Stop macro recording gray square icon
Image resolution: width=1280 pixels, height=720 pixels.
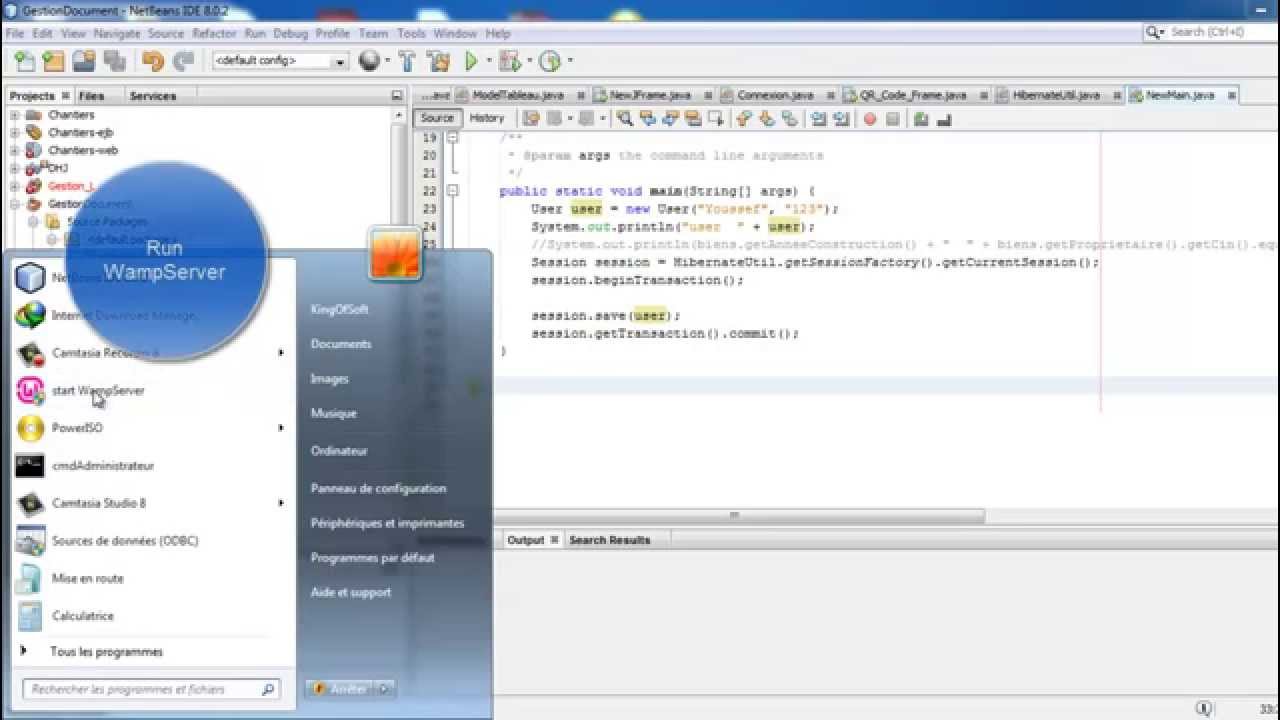coord(893,119)
